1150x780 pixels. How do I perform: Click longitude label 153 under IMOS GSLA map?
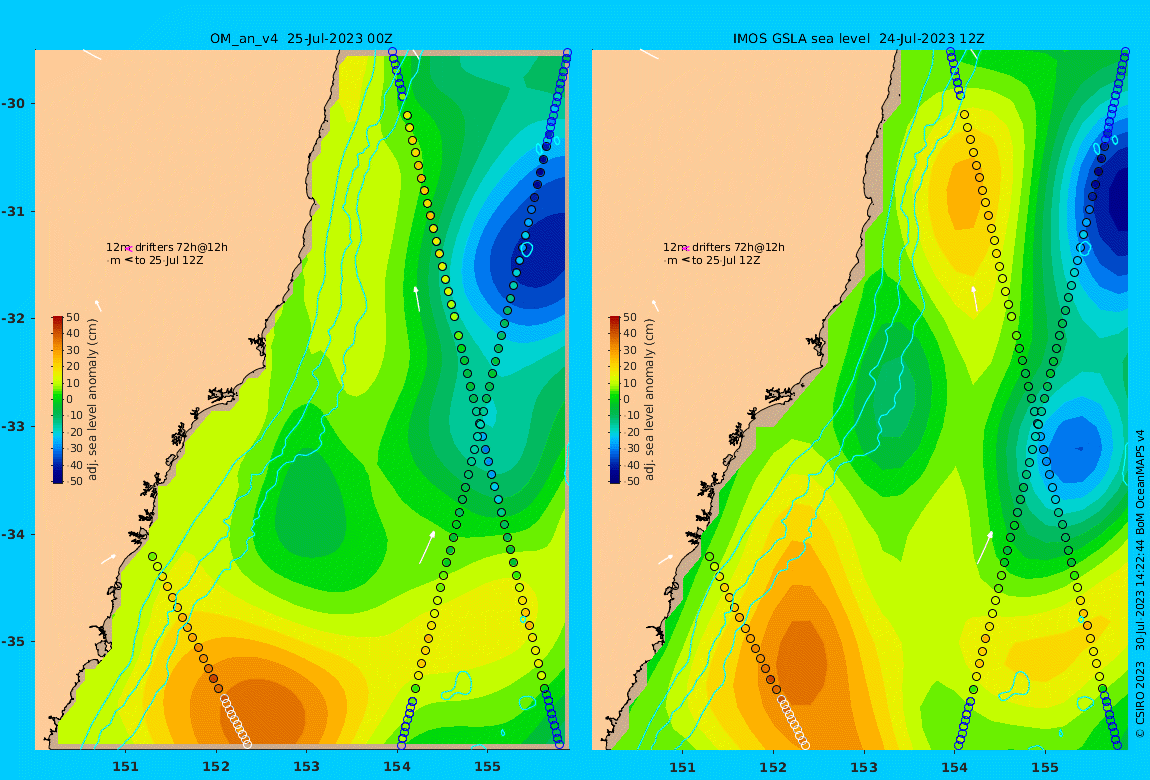coord(864,767)
